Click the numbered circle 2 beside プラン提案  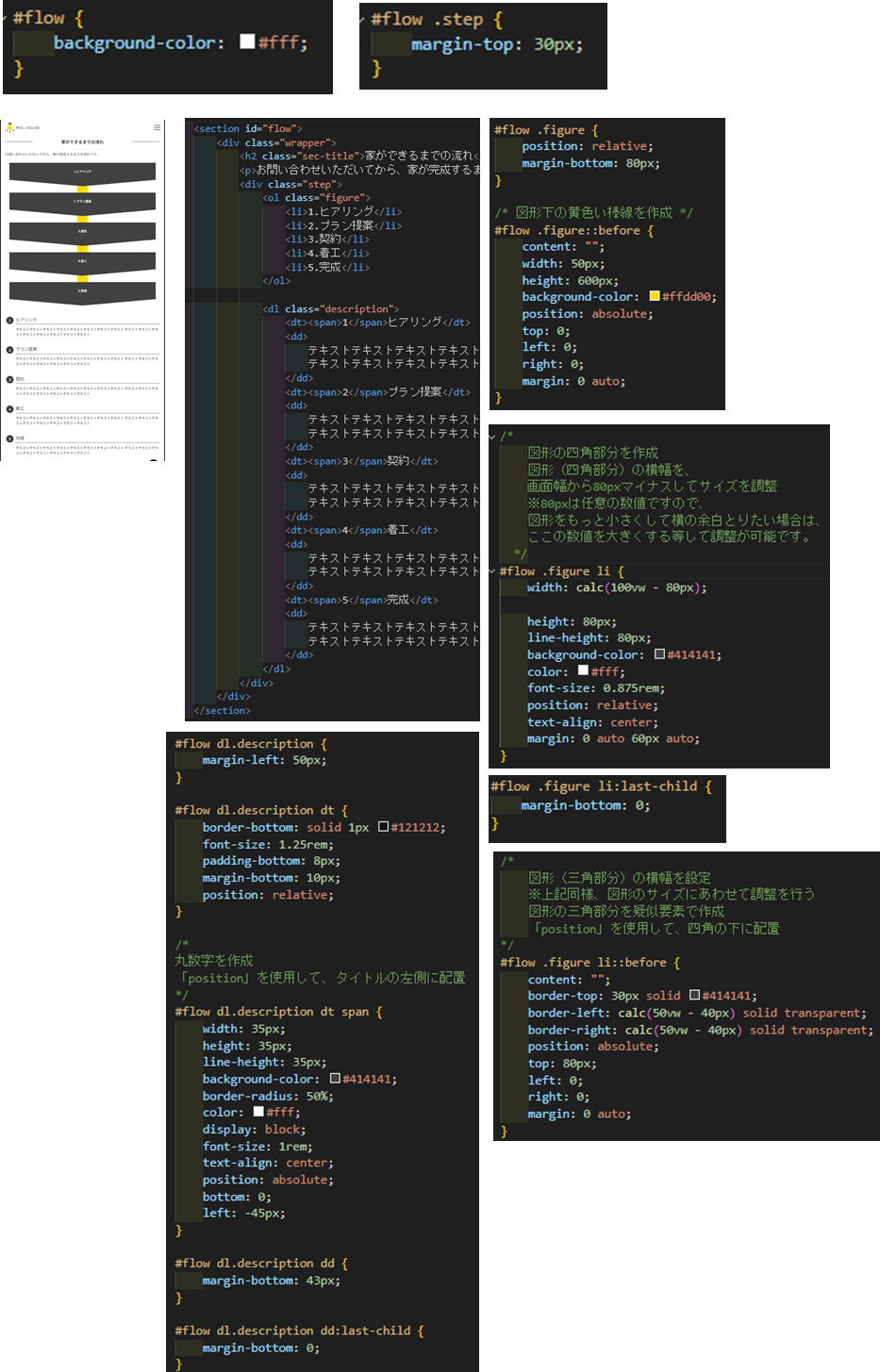[9, 349]
